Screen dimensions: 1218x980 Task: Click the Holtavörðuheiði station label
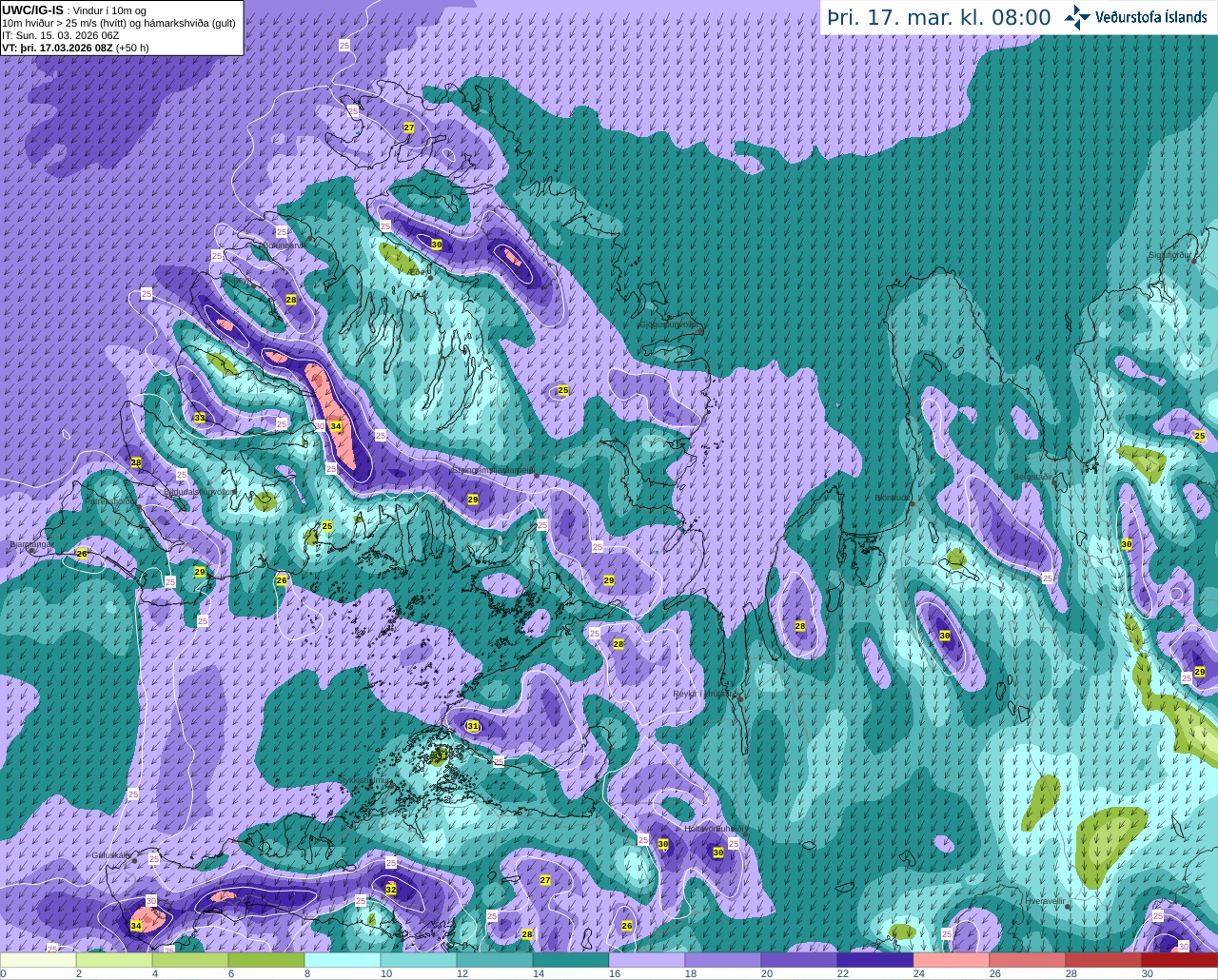[717, 830]
